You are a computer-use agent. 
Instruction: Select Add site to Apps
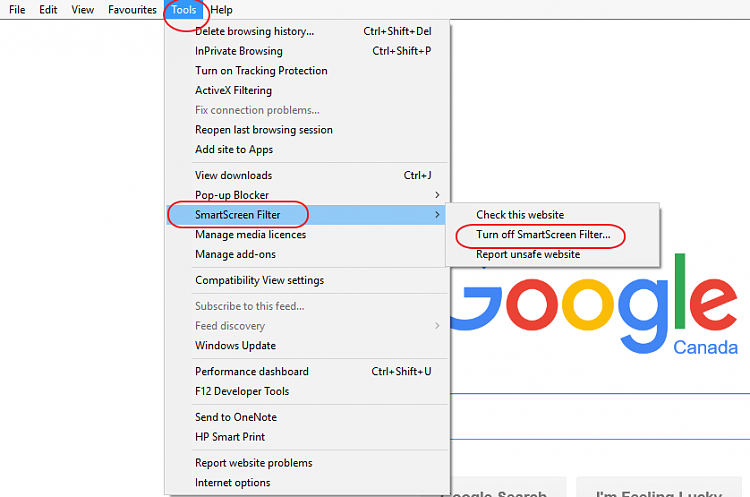pos(306,149)
